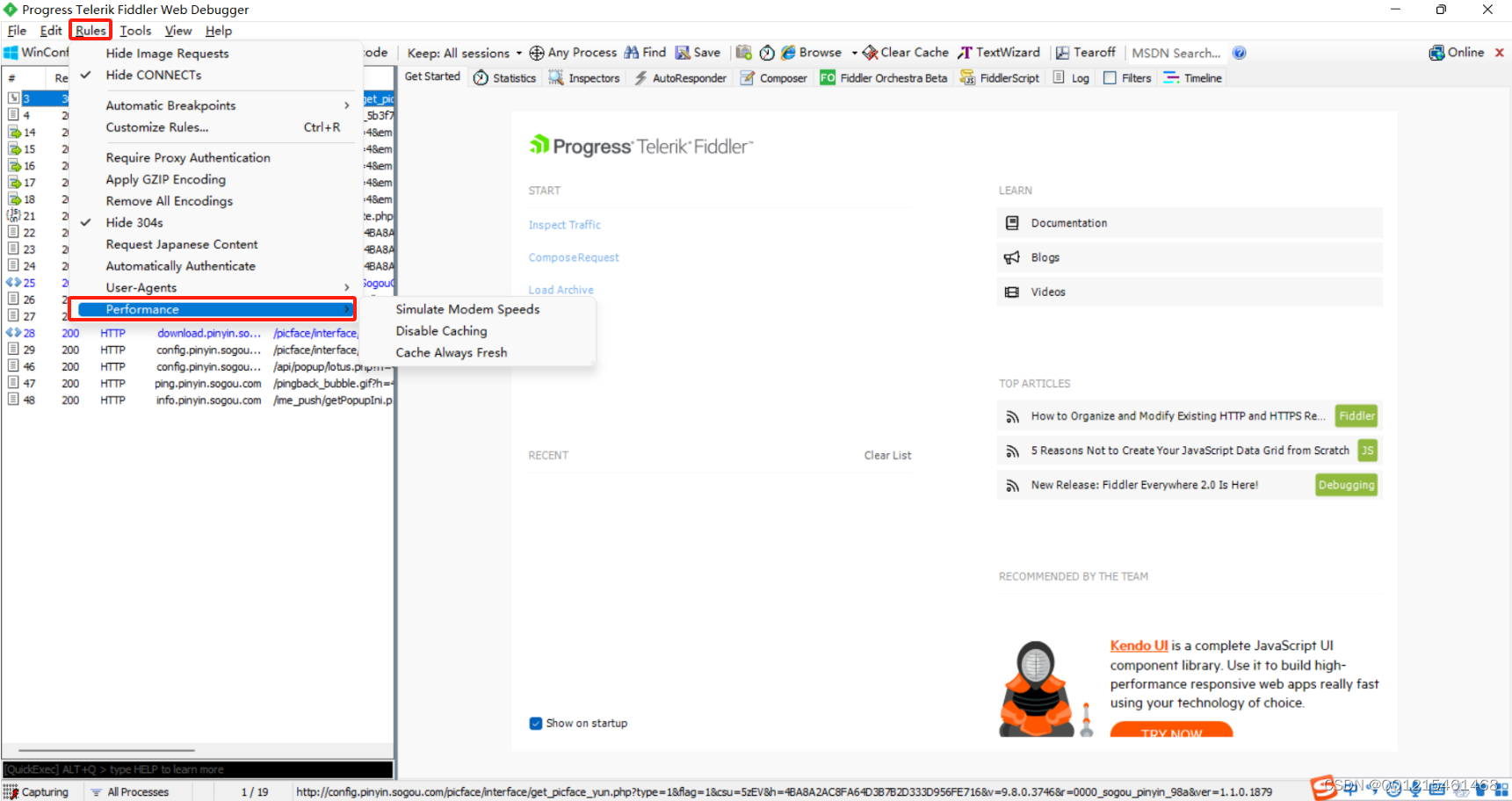
Task: Click the Log tab icon
Action: coord(1059,78)
